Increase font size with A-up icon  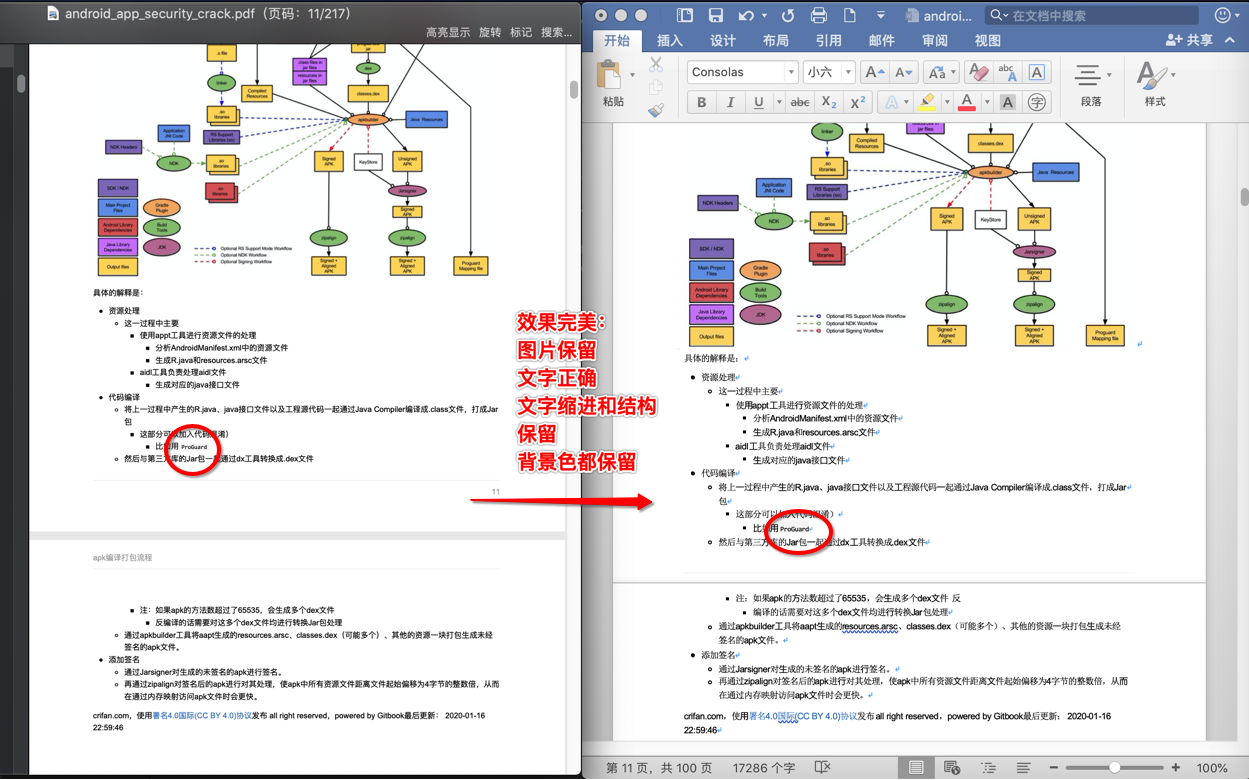pyautogui.click(x=873, y=72)
